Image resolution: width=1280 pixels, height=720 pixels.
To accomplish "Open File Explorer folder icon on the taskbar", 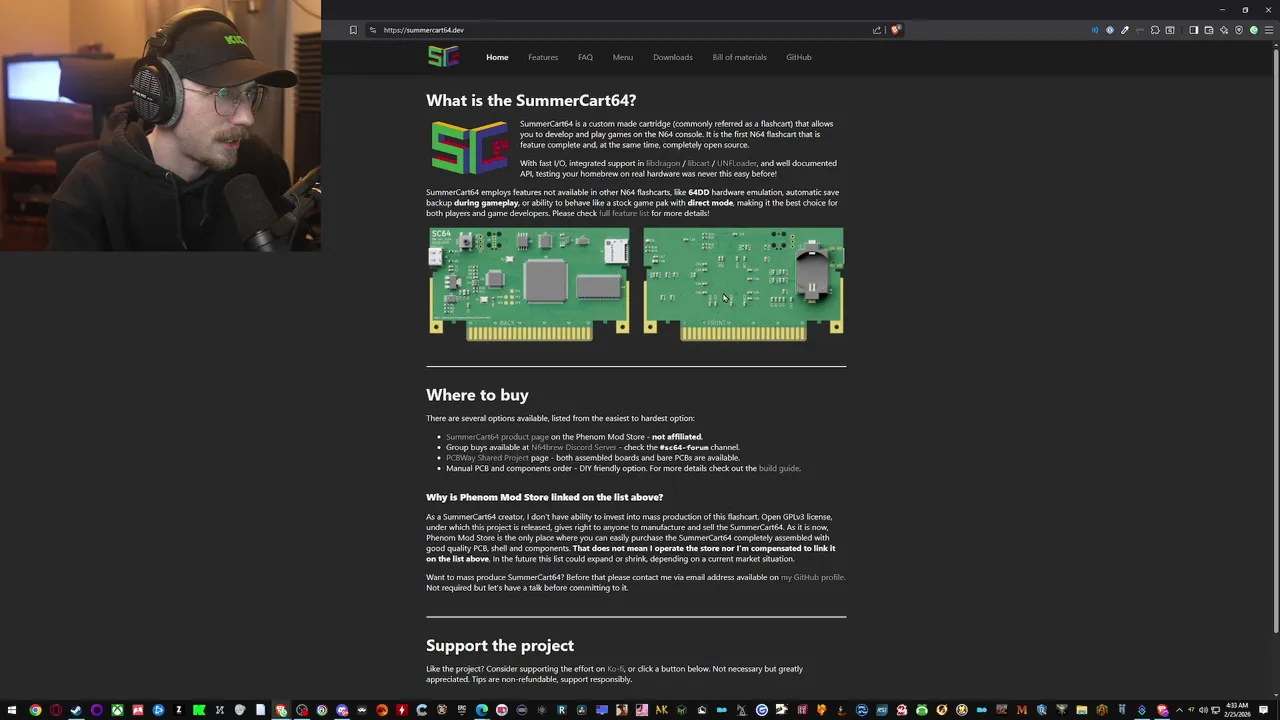I will point(1081,710).
